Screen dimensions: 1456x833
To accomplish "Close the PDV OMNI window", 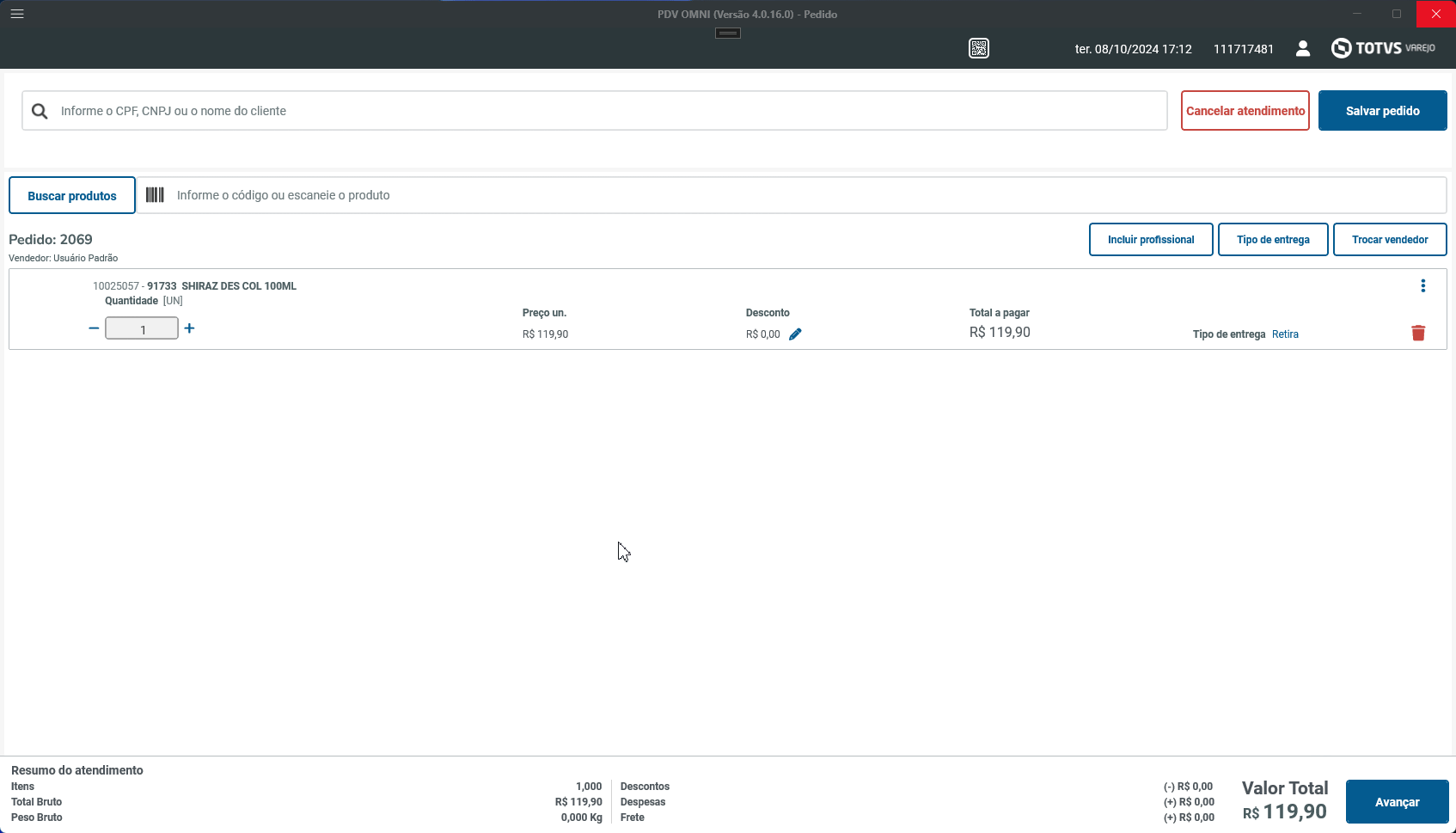I will coord(1436,14).
